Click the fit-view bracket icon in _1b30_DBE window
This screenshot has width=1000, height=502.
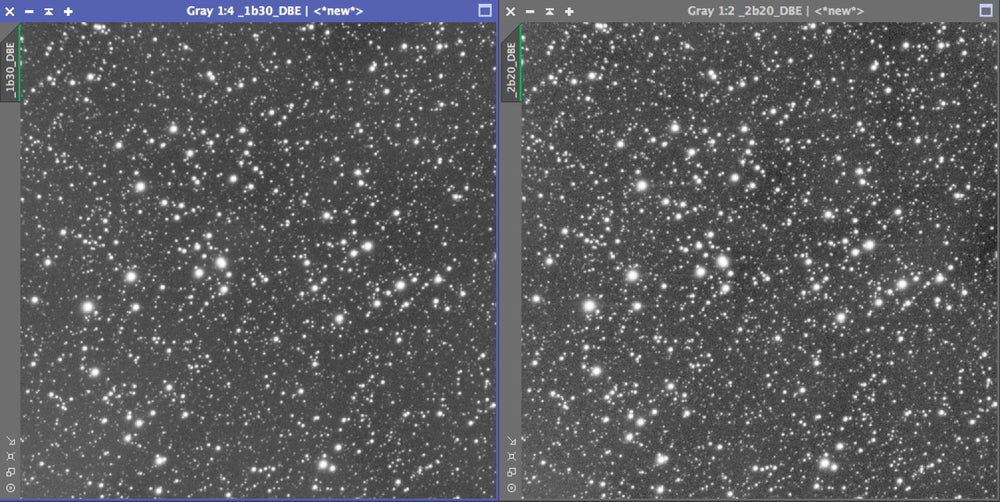[x=9, y=456]
